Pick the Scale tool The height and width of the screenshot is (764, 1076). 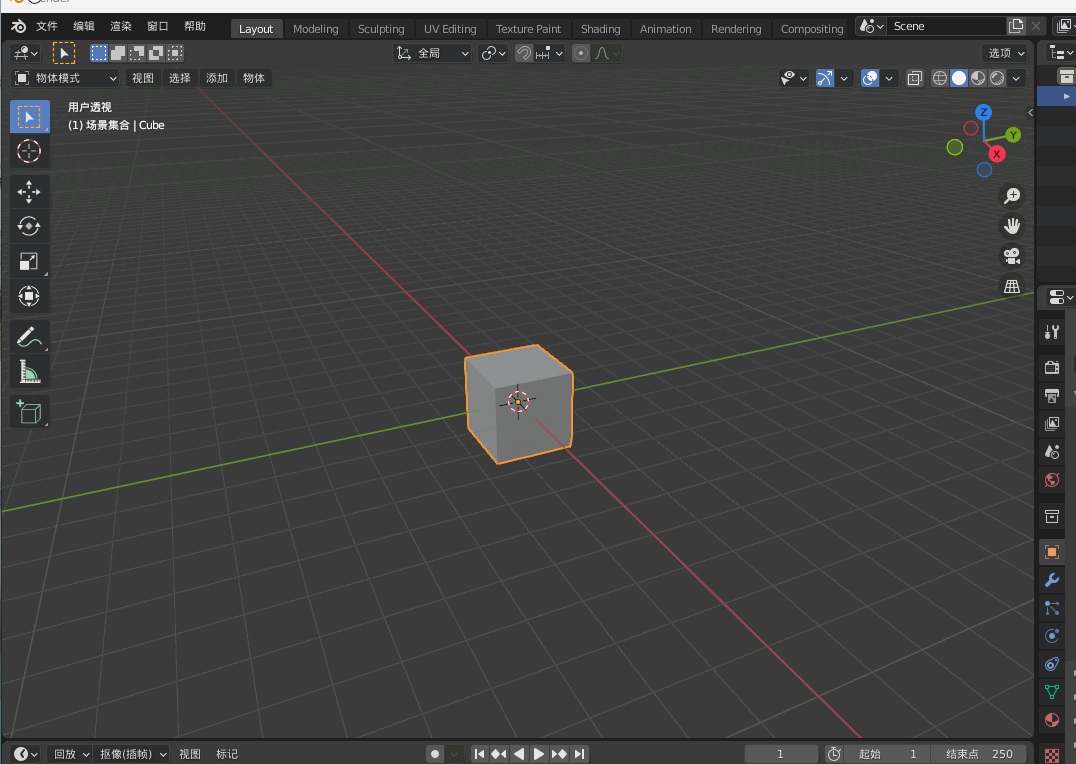point(29,262)
